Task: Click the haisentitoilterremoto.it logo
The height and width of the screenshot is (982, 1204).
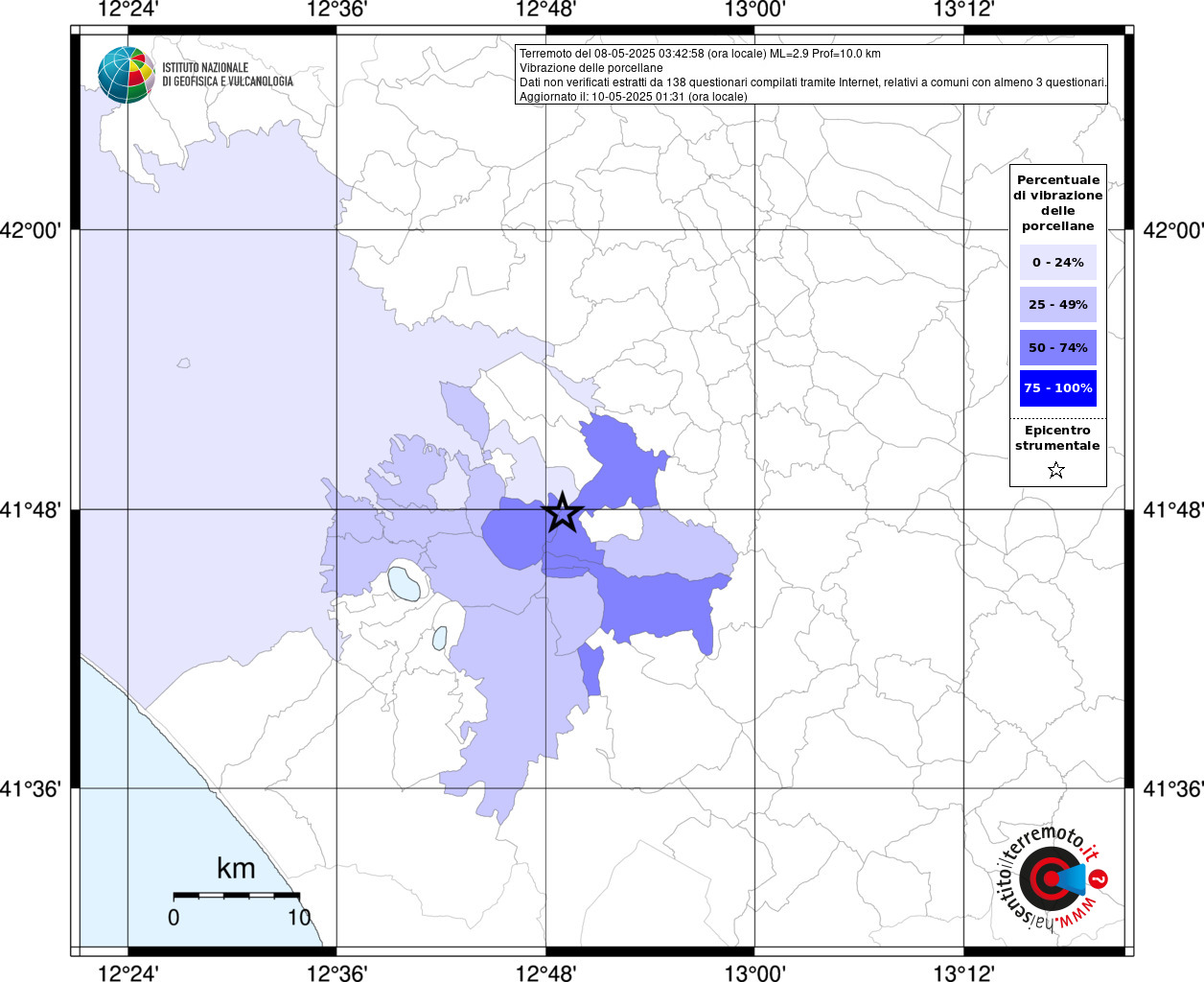Action: pos(1051,877)
